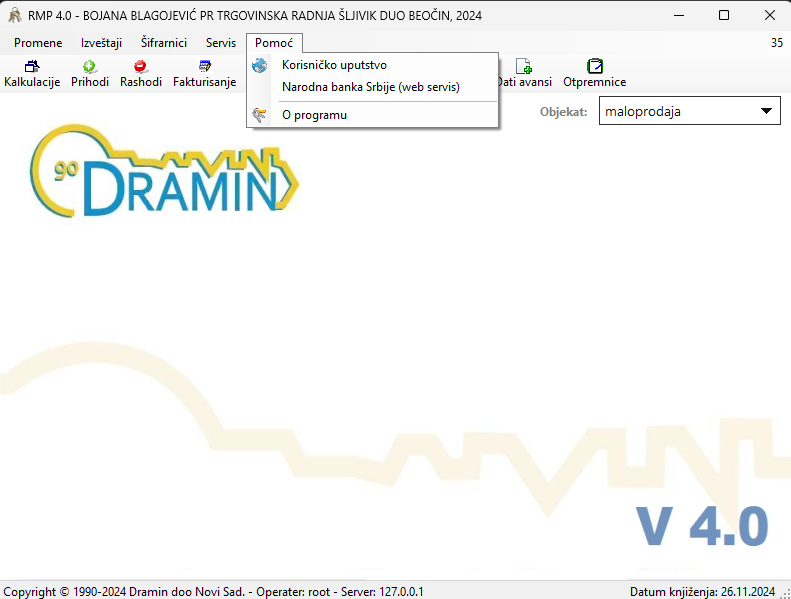The height and width of the screenshot is (599, 791).
Task: Open Fakturisanje toolbar icon
Action: tap(205, 66)
